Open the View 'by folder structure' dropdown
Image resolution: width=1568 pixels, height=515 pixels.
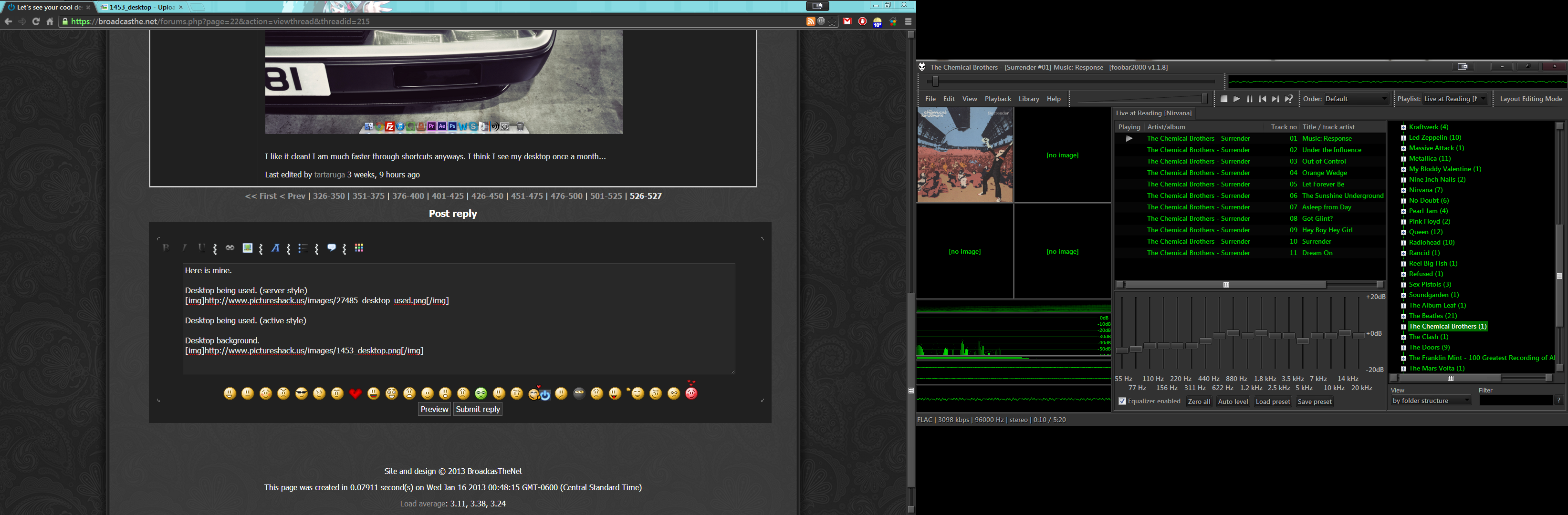click(1431, 401)
